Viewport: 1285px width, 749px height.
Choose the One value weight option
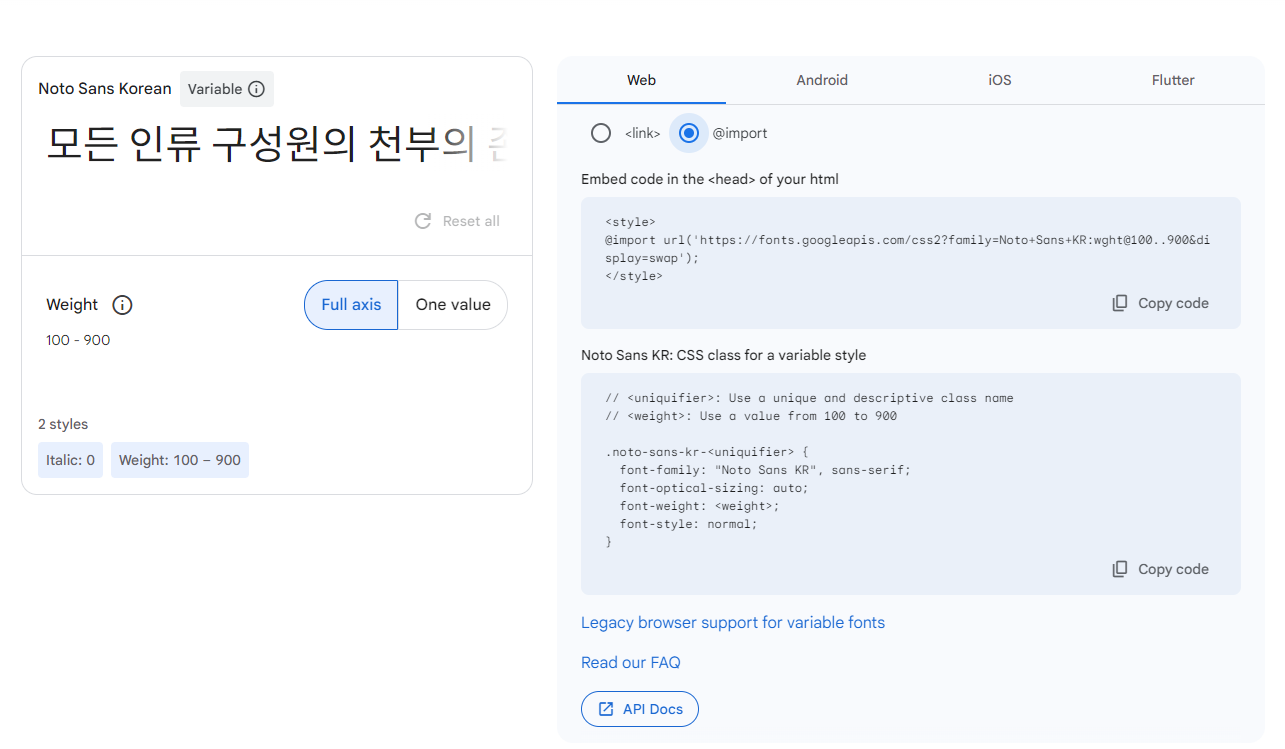(x=453, y=305)
